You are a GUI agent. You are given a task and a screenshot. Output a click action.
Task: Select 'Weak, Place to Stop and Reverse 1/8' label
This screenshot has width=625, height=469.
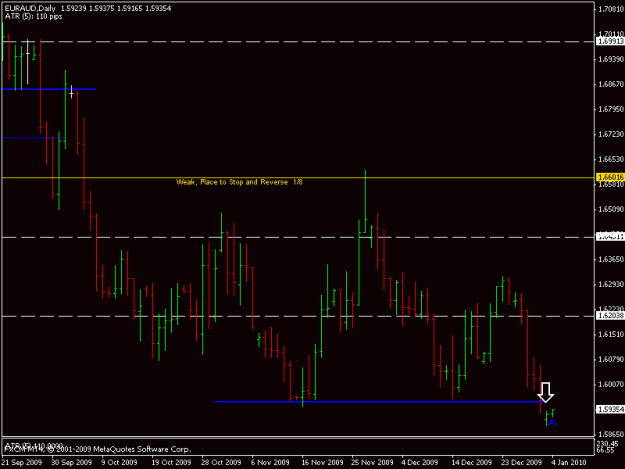[239, 182]
